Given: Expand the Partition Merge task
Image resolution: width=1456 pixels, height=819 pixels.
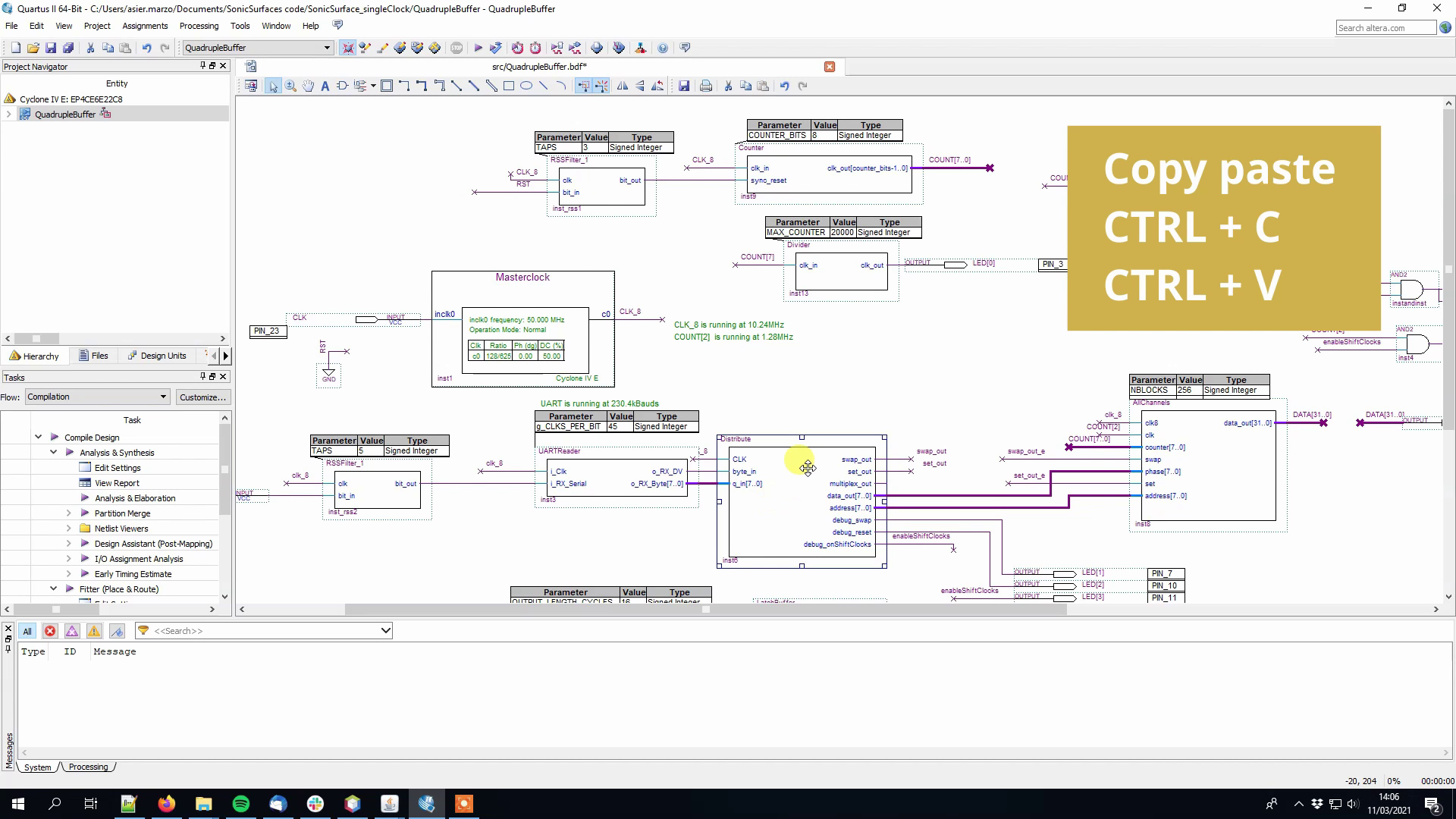Looking at the screenshot, I should click(x=68, y=513).
